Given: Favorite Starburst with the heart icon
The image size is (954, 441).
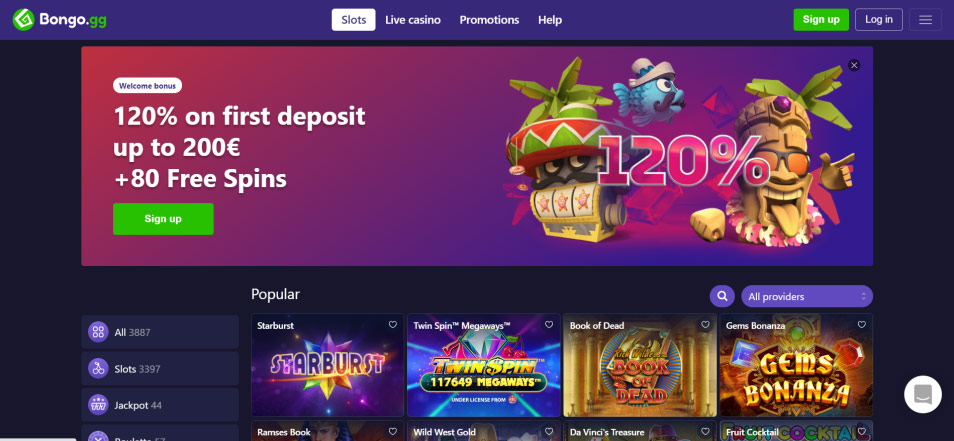Looking at the screenshot, I should point(393,325).
